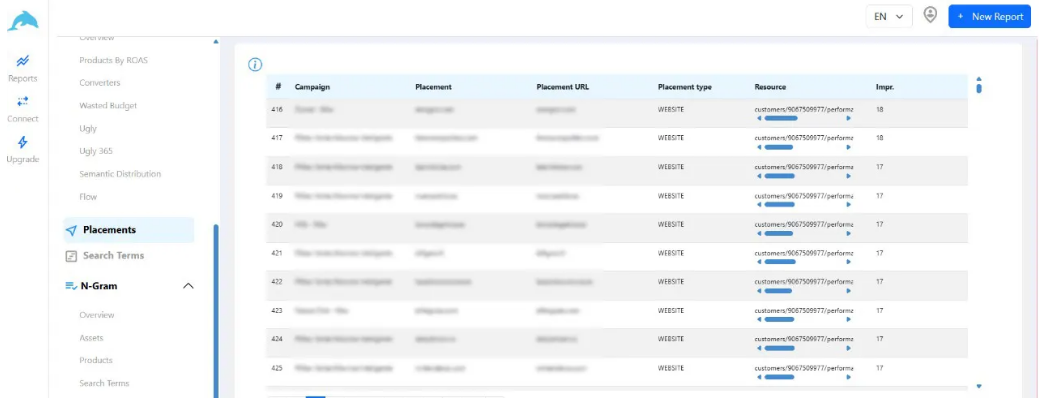Viewport: 1039px width, 412px height.
Task: Click the table scroll-down arrow
Action: [x=979, y=386]
